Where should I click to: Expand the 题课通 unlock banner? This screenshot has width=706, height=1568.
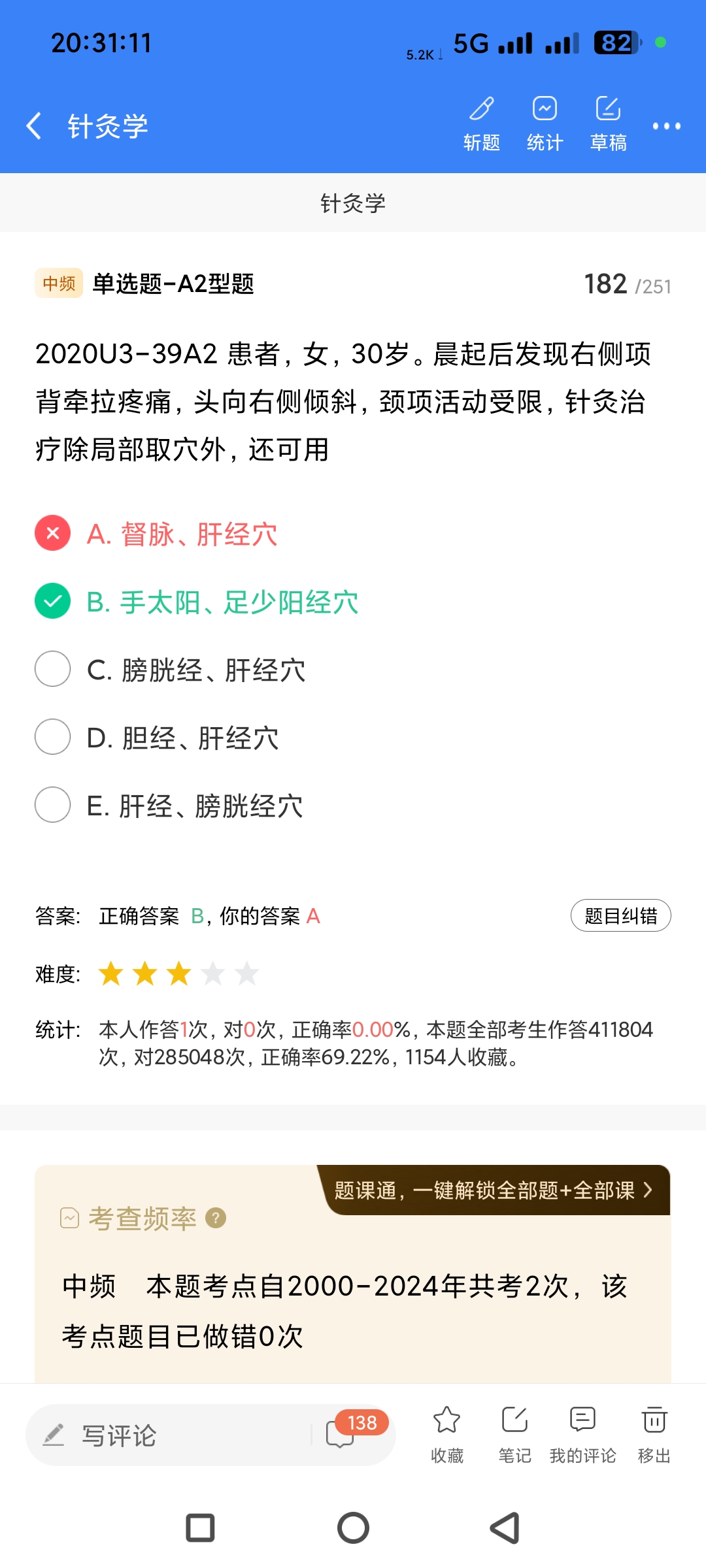(x=494, y=1190)
